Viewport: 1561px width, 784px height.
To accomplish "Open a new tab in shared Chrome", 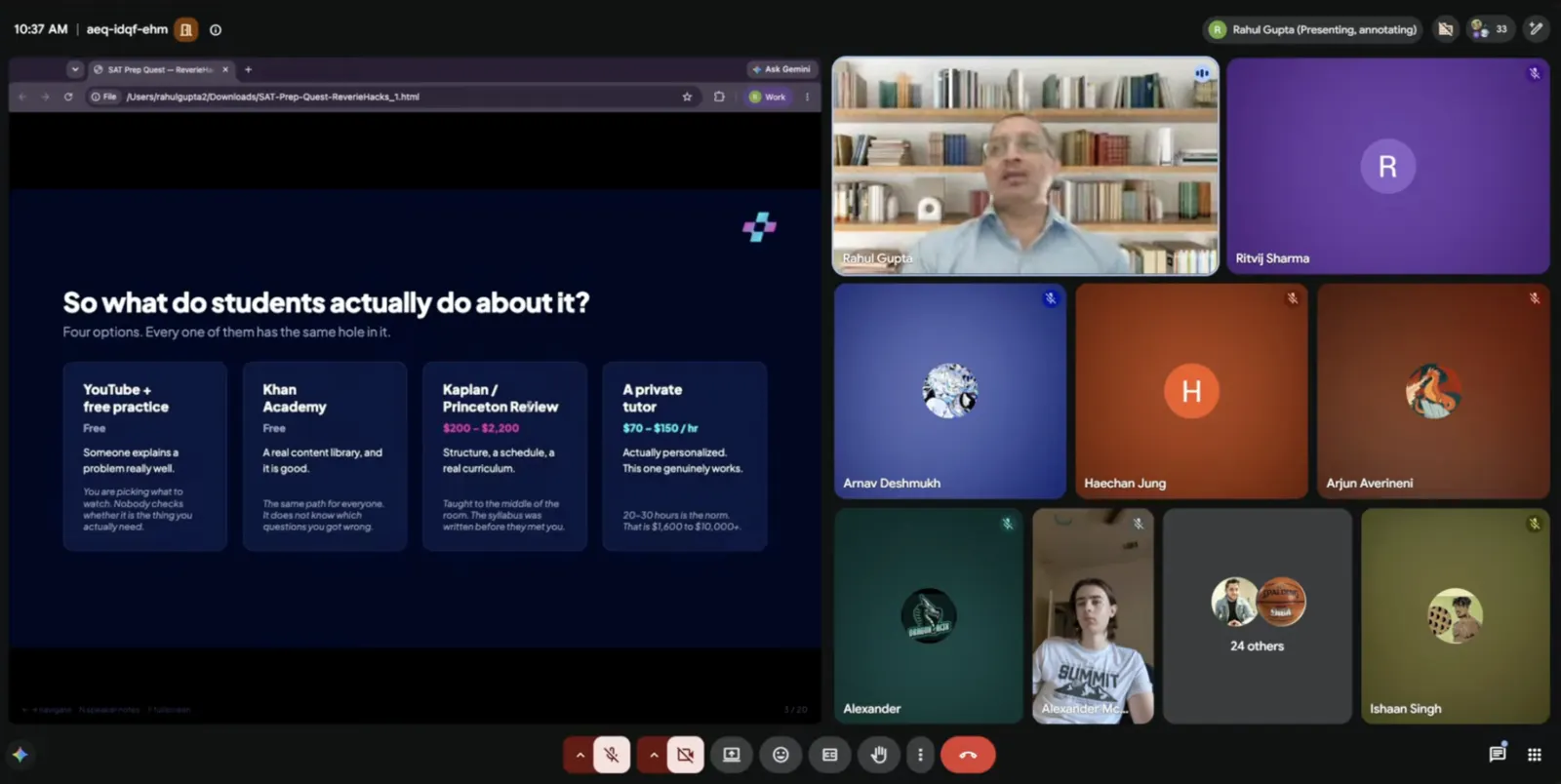I will [x=248, y=69].
